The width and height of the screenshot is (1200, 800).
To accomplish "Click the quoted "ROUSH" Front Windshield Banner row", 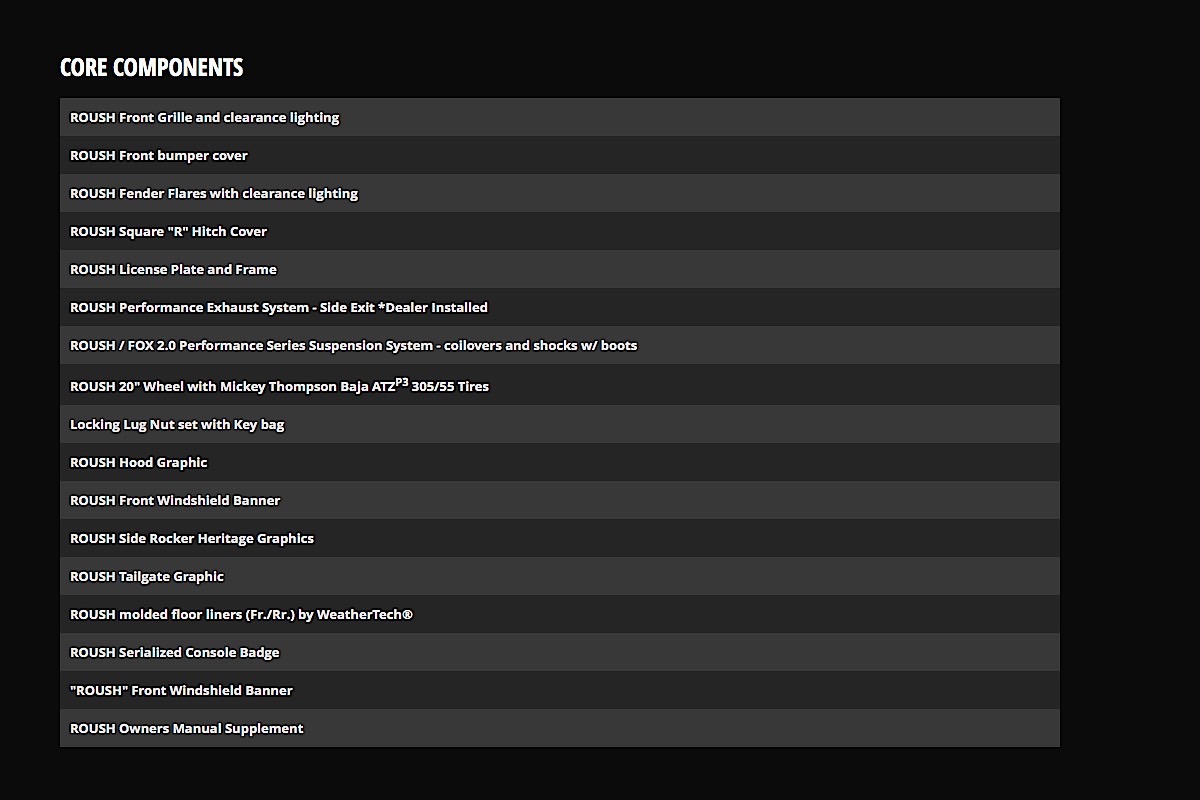I will pyautogui.click(x=560, y=690).
